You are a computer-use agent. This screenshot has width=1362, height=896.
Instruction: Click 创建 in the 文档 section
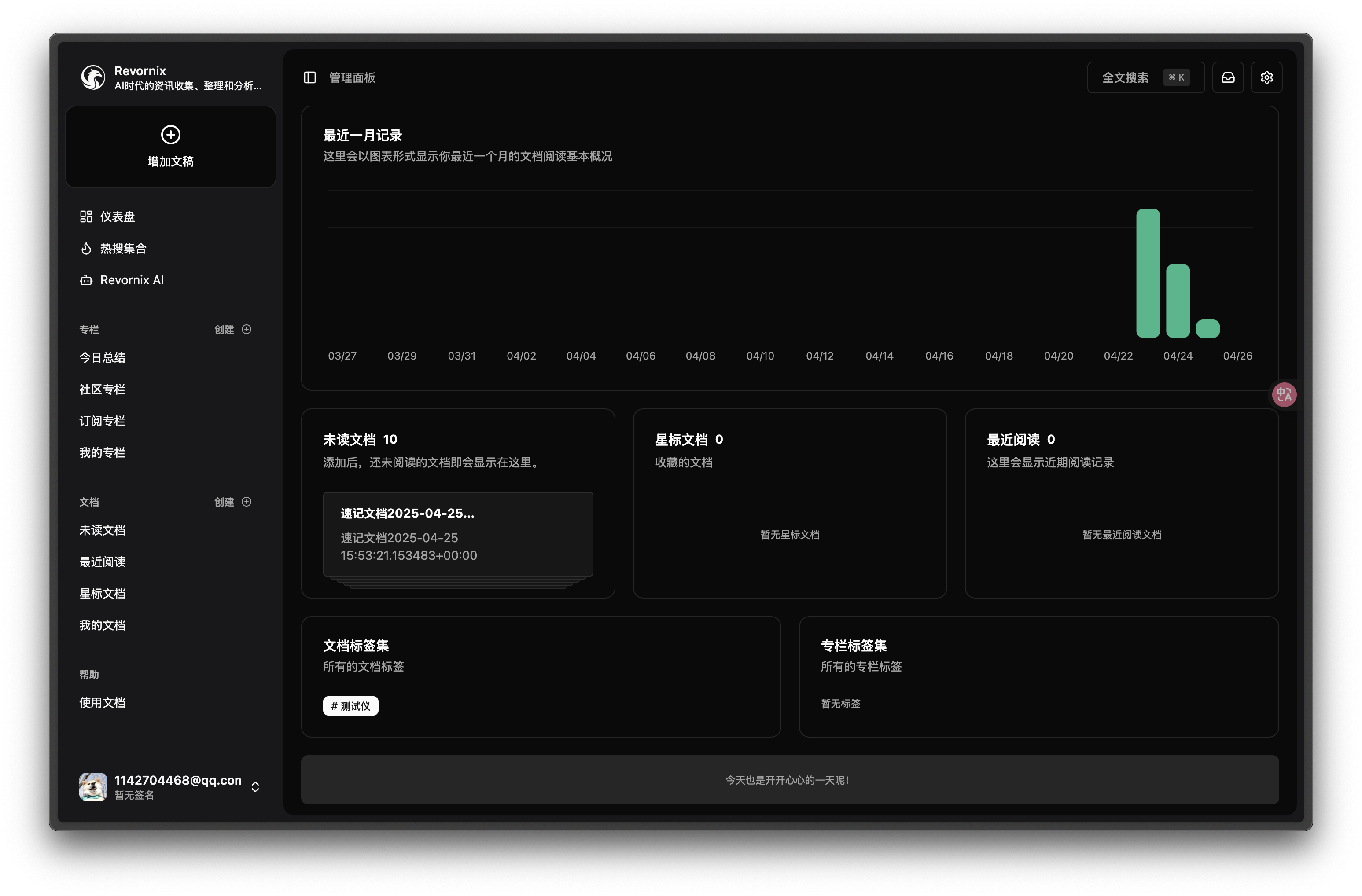coord(224,502)
